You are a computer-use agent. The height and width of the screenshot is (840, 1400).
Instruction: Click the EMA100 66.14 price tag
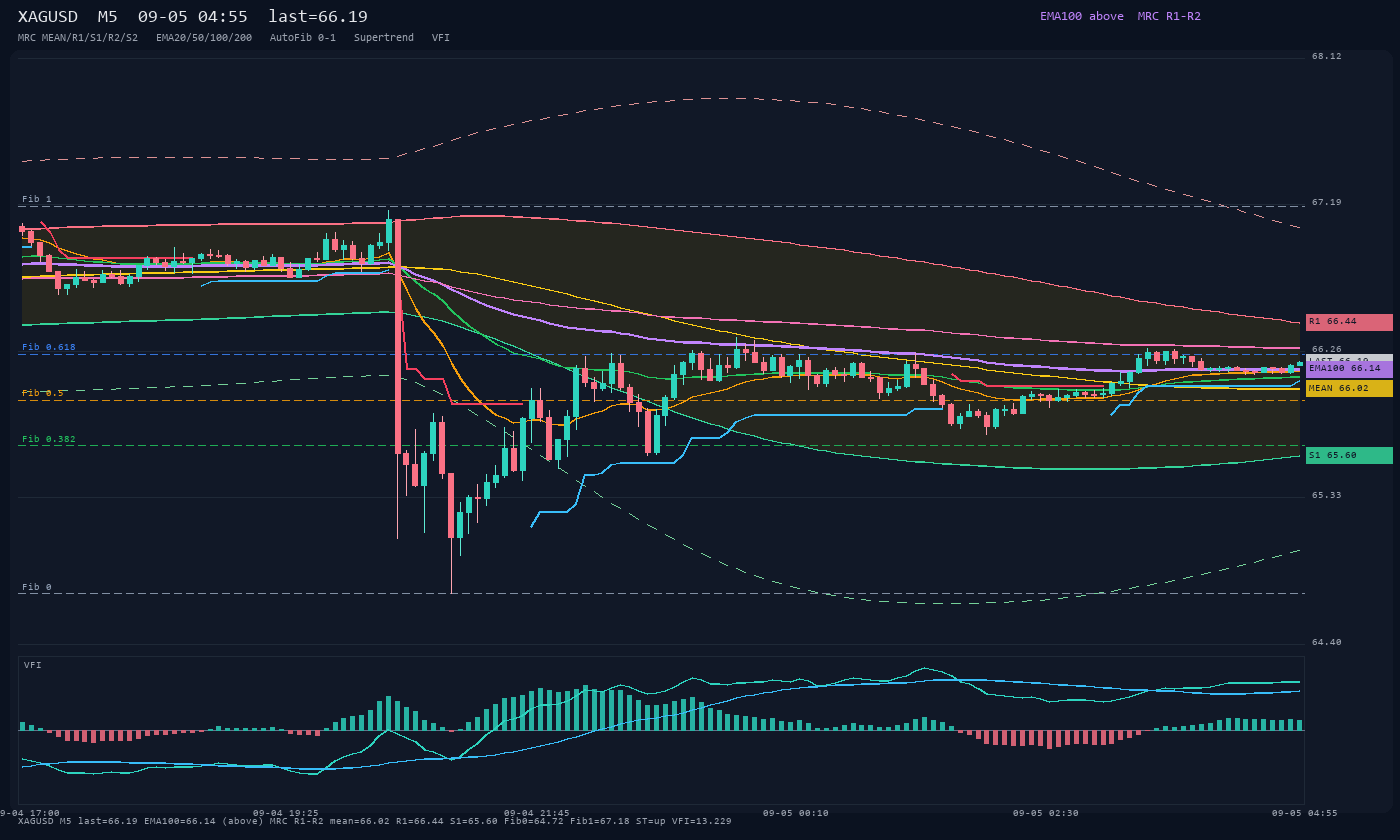1349,369
